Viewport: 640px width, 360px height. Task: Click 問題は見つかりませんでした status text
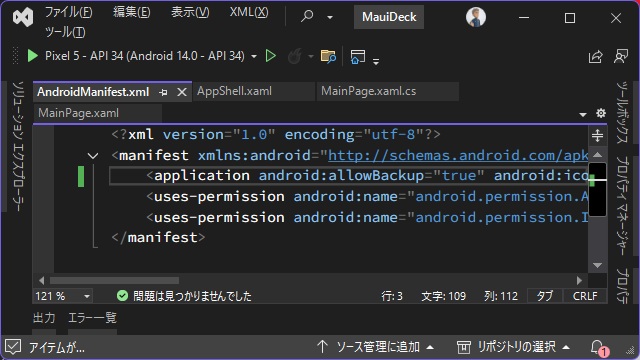pyautogui.click(x=192, y=296)
